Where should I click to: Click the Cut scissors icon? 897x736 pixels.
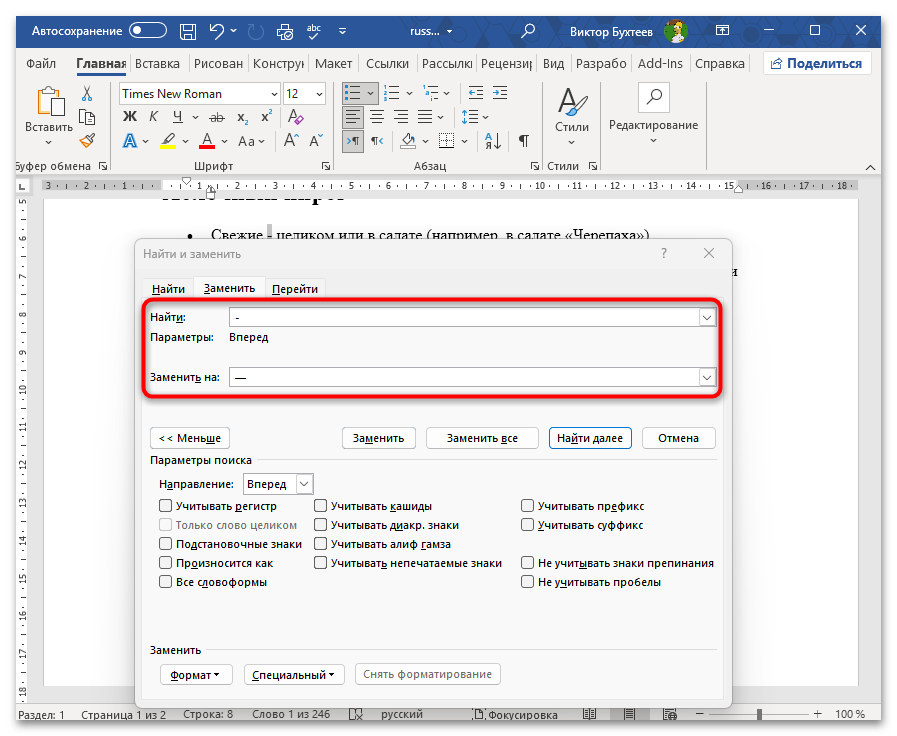87,93
